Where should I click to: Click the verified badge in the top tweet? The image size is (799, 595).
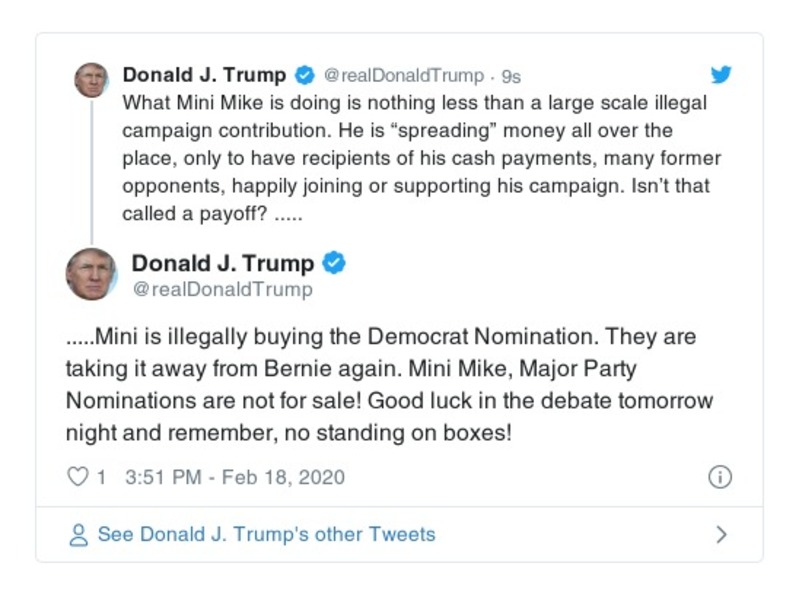pyautogui.click(x=305, y=75)
